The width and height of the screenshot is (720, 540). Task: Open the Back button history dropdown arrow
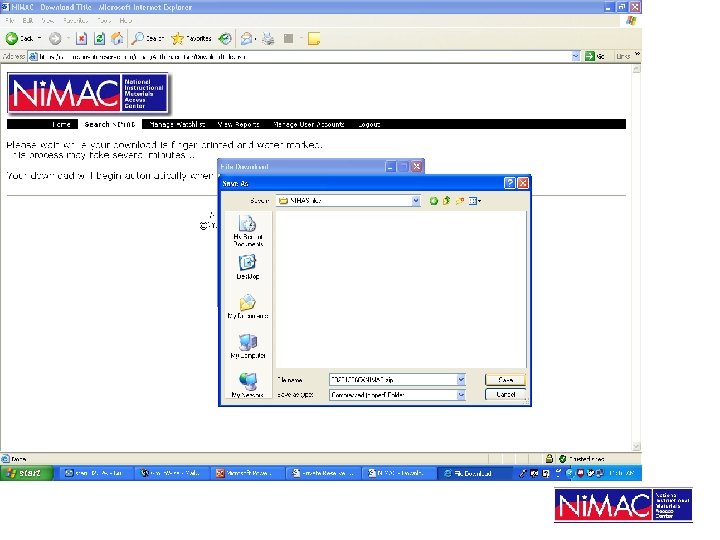(x=40, y=39)
